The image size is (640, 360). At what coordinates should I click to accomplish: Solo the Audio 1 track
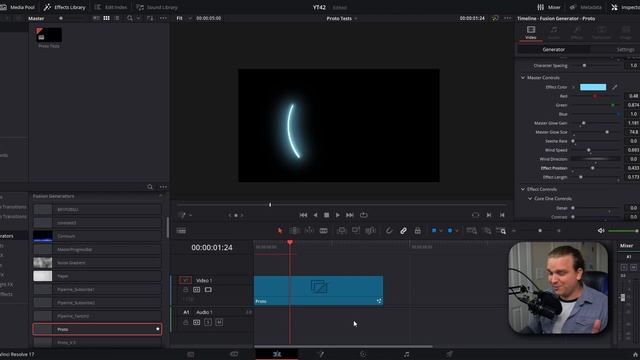[x=208, y=322]
